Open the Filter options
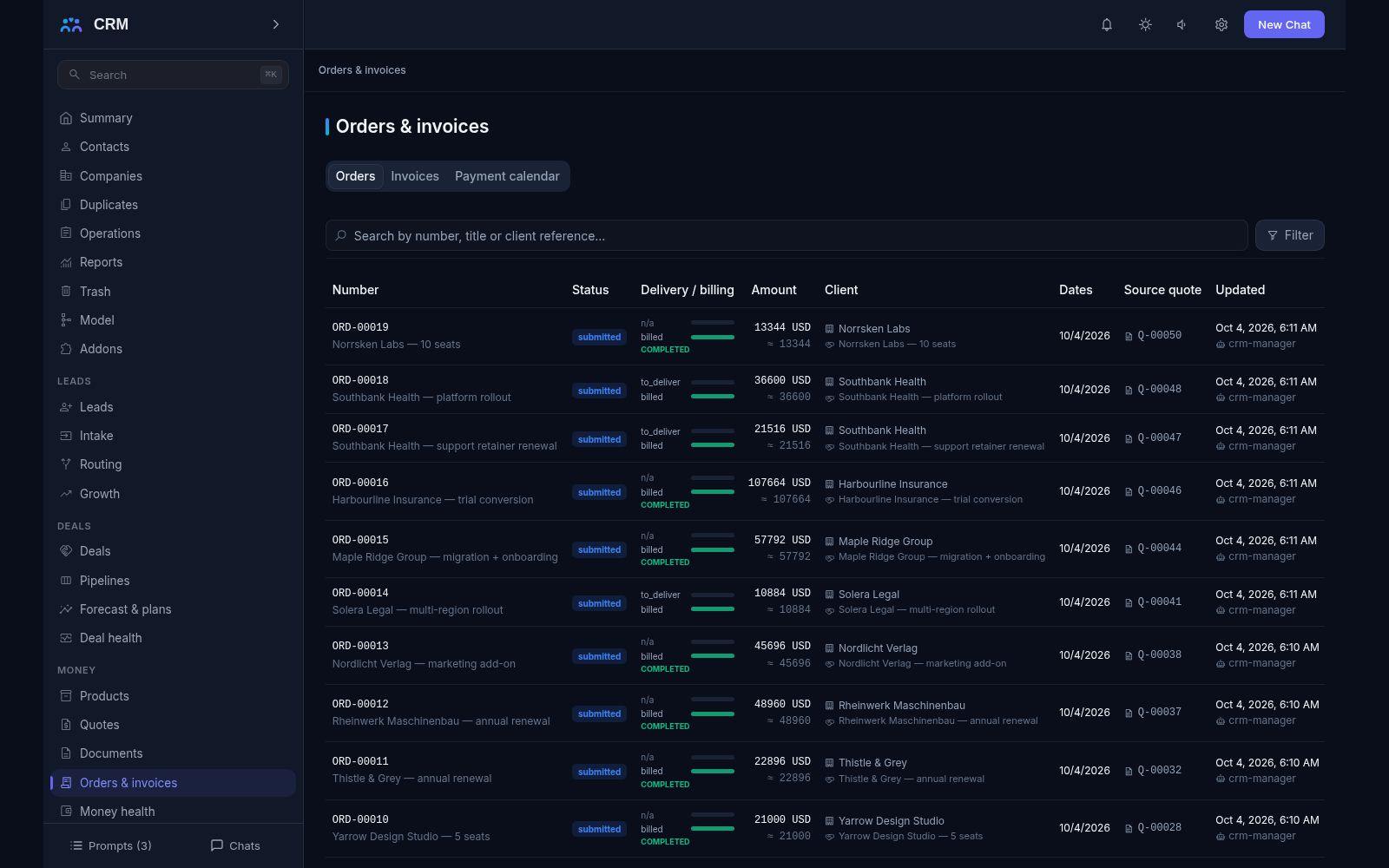 tap(1289, 235)
